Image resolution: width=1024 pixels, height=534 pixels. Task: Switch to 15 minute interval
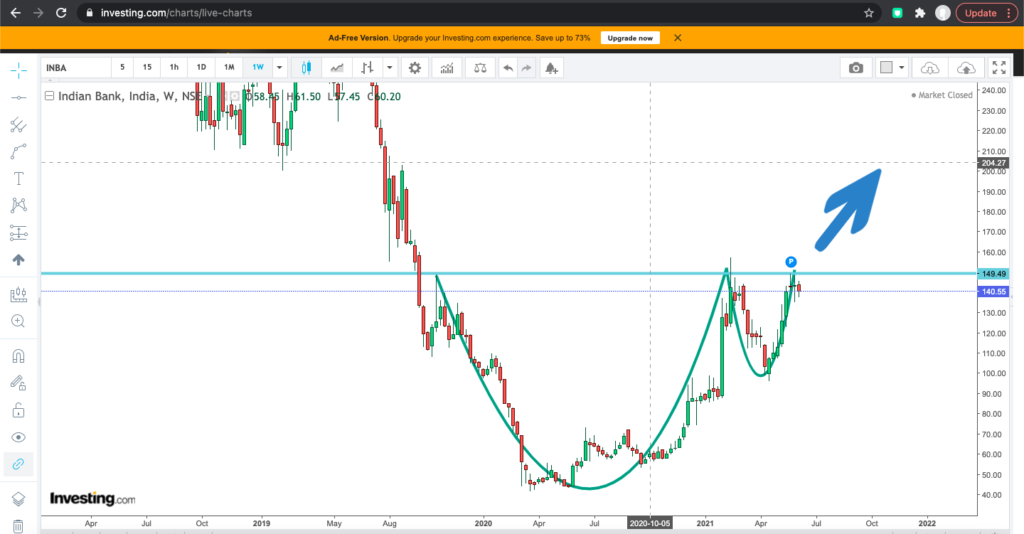click(x=147, y=67)
